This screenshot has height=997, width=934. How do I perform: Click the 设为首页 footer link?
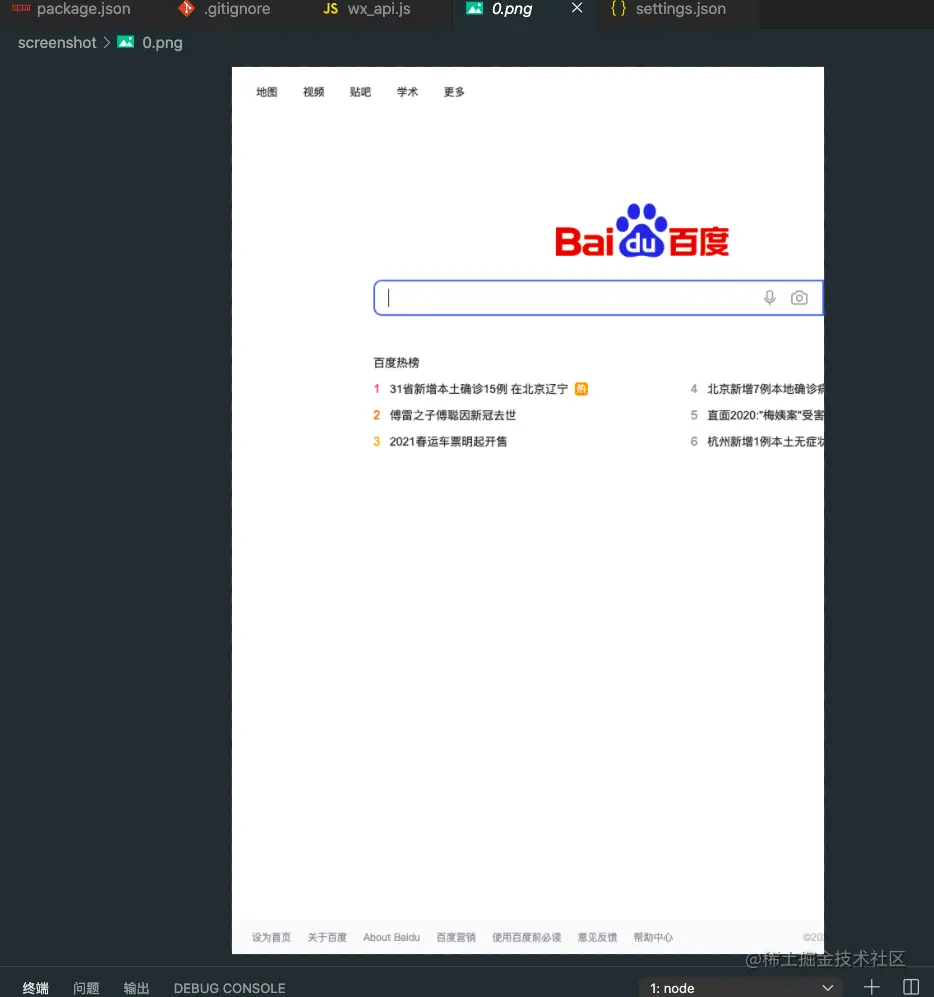pyautogui.click(x=271, y=937)
